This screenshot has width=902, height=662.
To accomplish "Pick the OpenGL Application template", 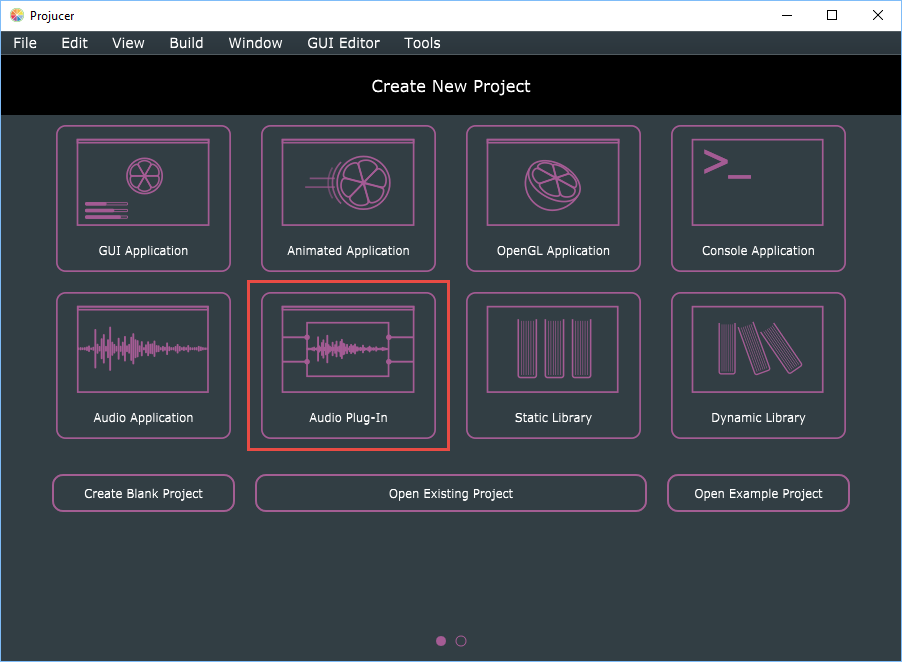I will 553,198.
